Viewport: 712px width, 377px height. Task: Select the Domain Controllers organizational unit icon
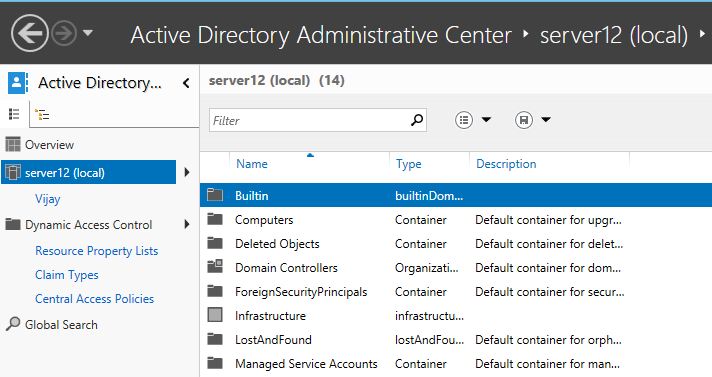coord(215,266)
